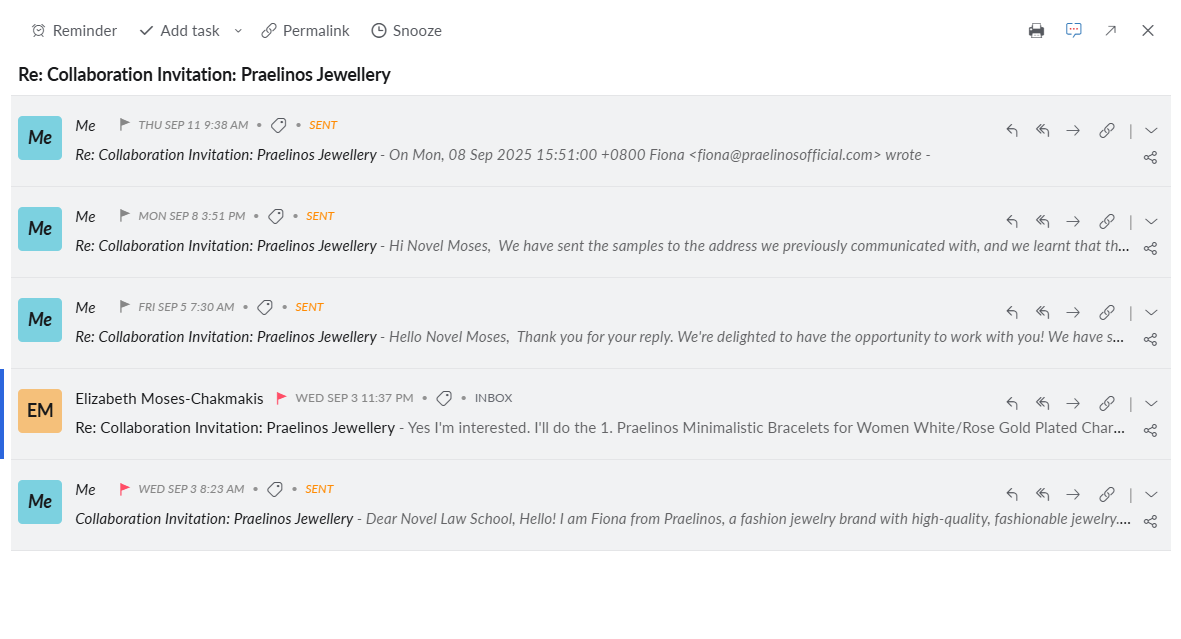Toggle the flag on Elizabeth's message
Screen dimensions: 1181x639
282,398
